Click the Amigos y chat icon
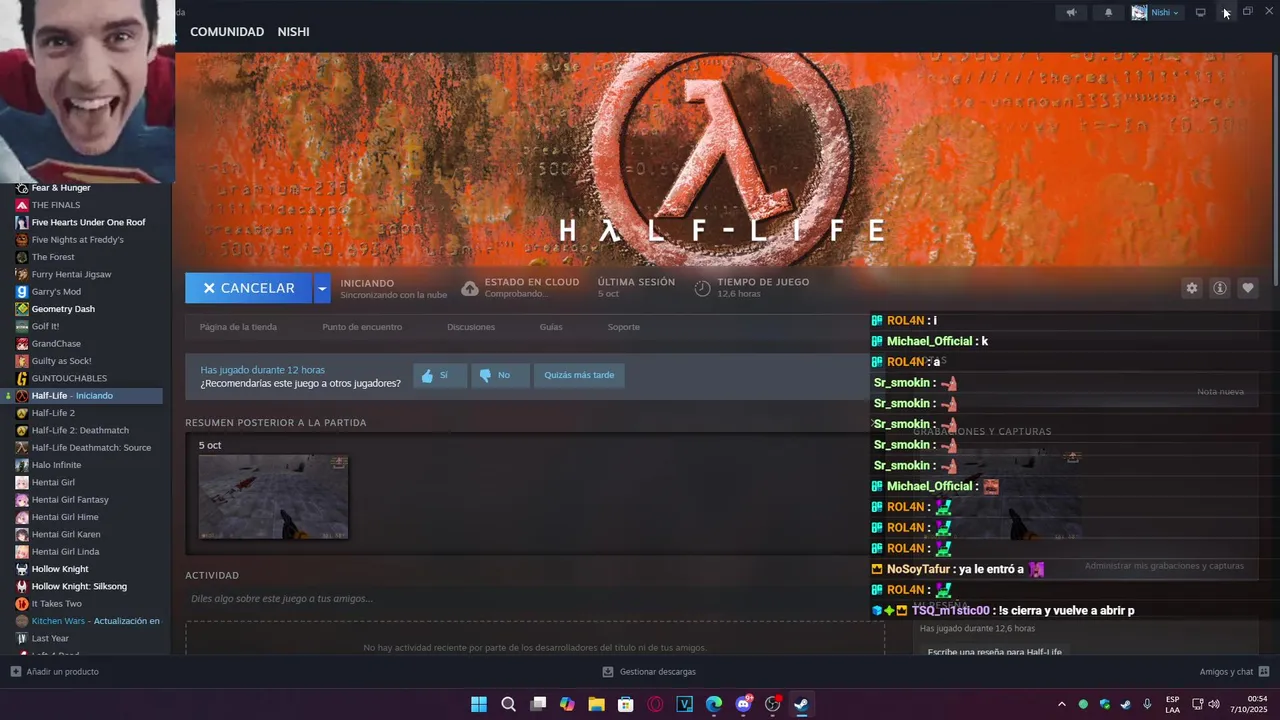 pyautogui.click(x=1264, y=672)
